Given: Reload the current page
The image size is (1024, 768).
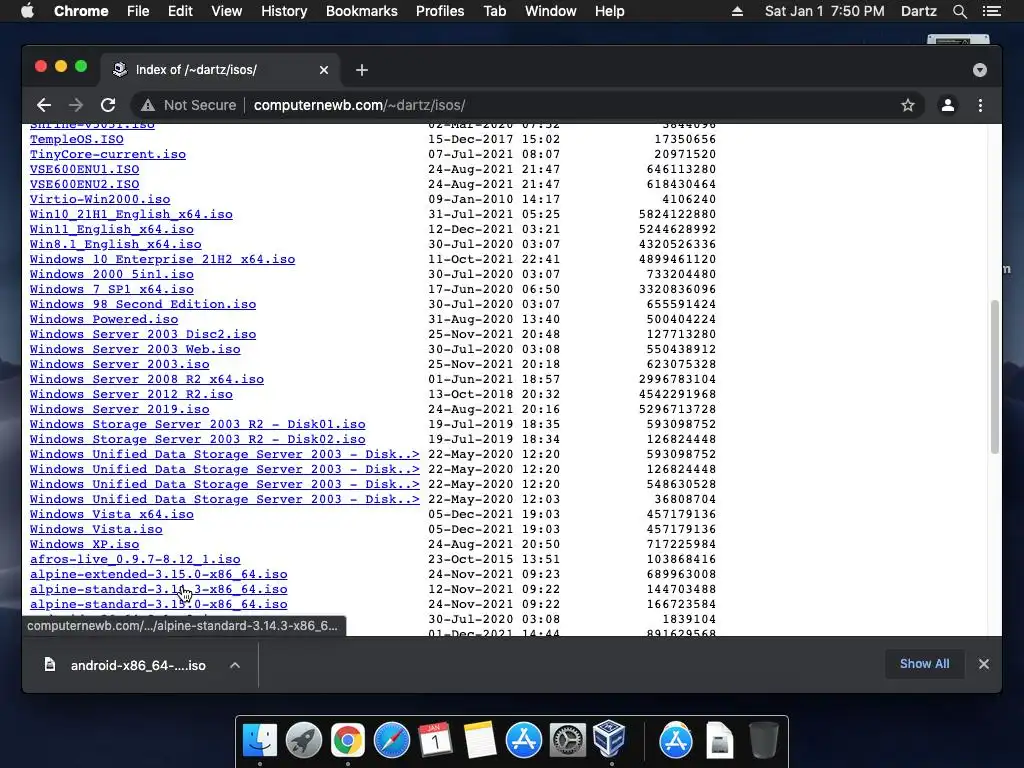Looking at the screenshot, I should 108,105.
